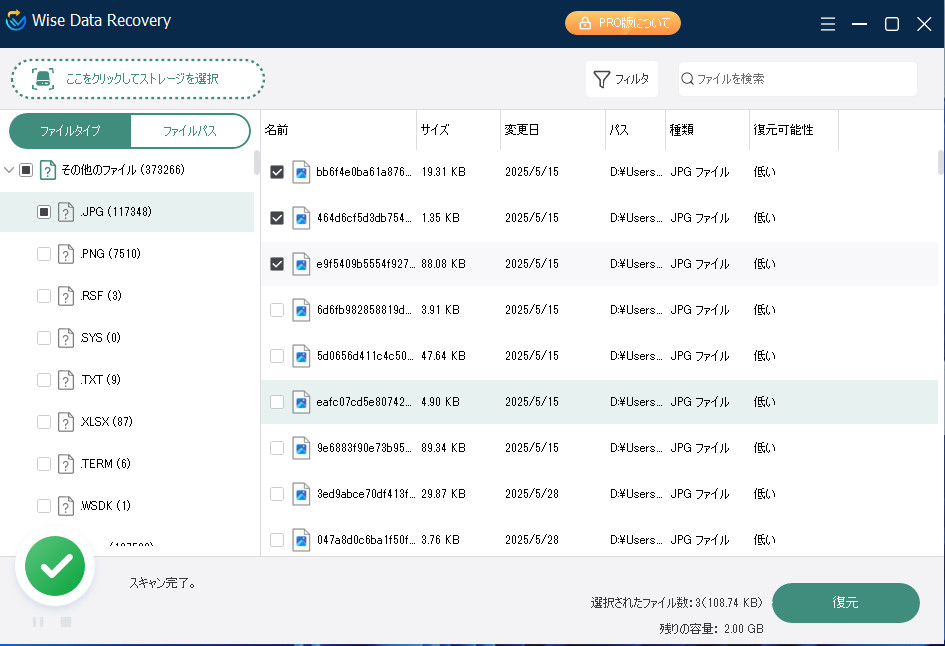
Task: Click the green scan complete checkmark icon
Action: pos(55,567)
